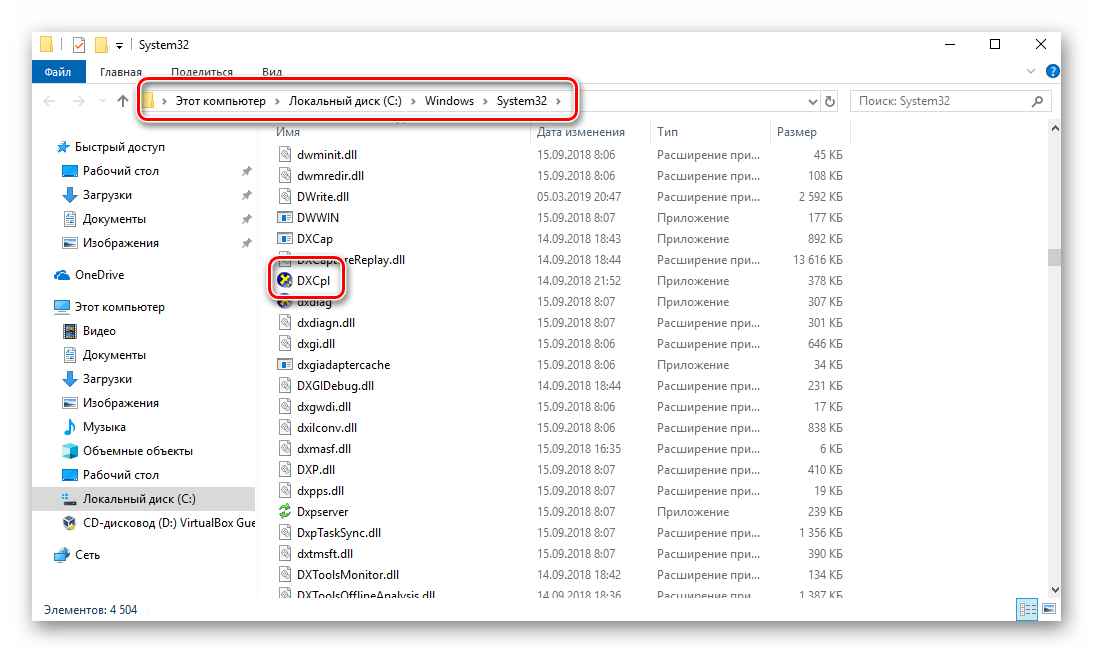The height and width of the screenshot is (653, 1093).
Task: Switch to large icons view mode
Action: 1050,608
